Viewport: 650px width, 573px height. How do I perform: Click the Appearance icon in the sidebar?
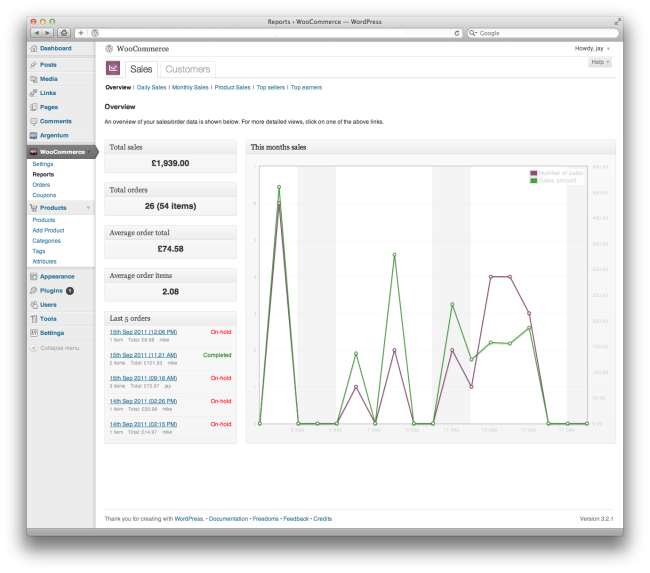34,276
